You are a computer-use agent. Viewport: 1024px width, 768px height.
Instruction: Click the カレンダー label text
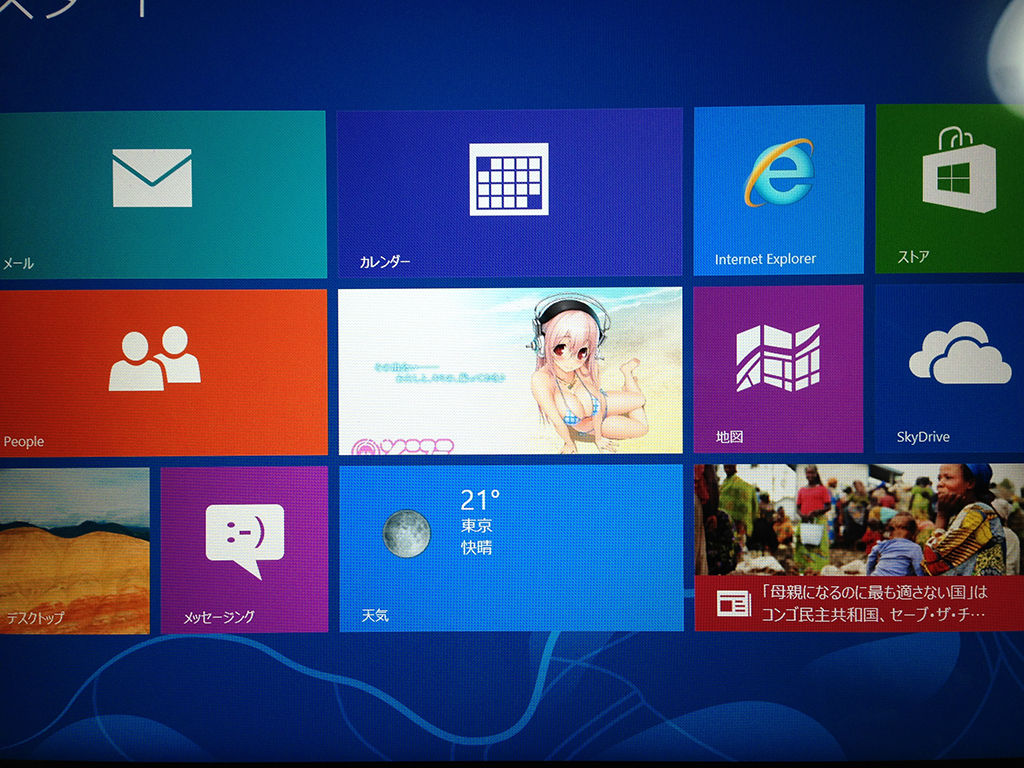coord(385,262)
